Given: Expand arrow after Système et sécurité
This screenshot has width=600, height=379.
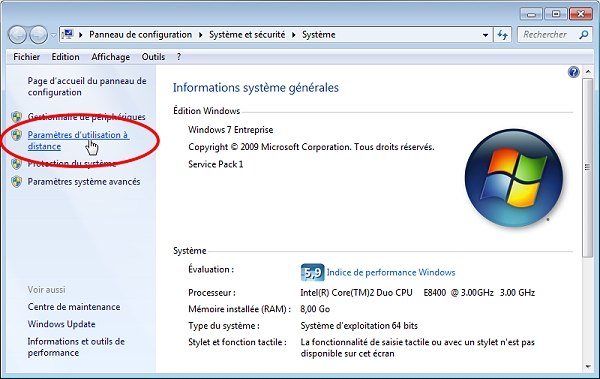Looking at the screenshot, I should pyautogui.click(x=294, y=35).
